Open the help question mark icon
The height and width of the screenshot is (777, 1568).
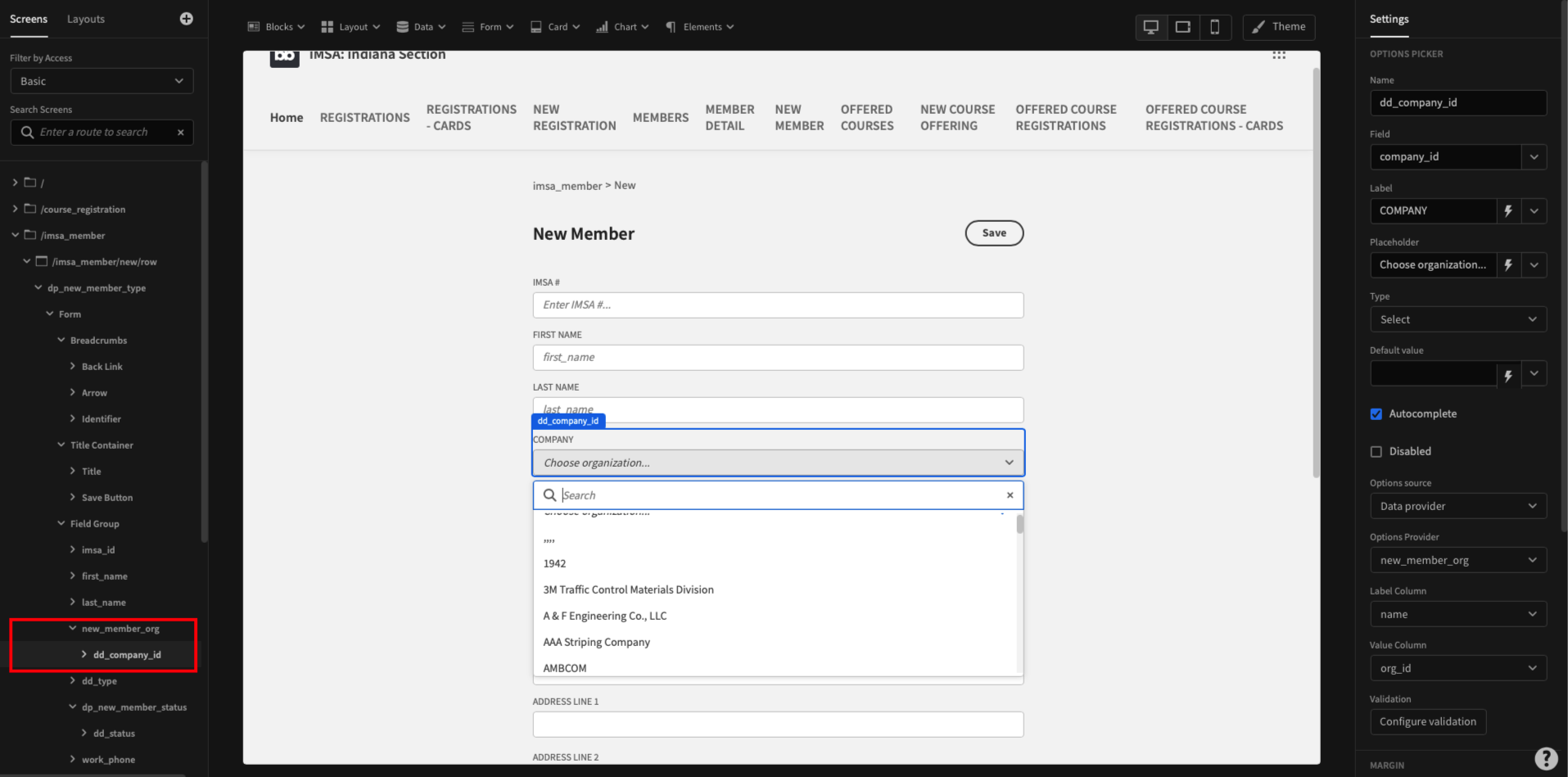pyautogui.click(x=1545, y=758)
